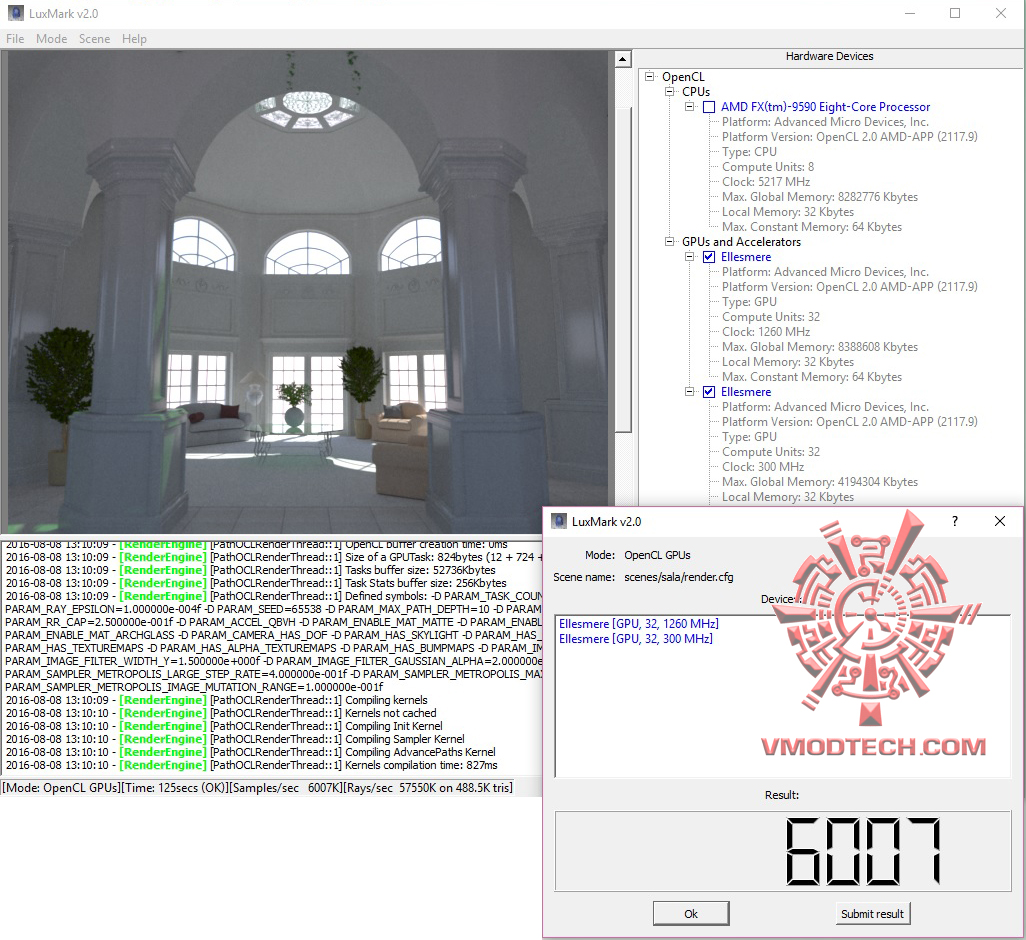Select the 'Clock: 300 MHz' row
1026x940 pixels.
[763, 467]
